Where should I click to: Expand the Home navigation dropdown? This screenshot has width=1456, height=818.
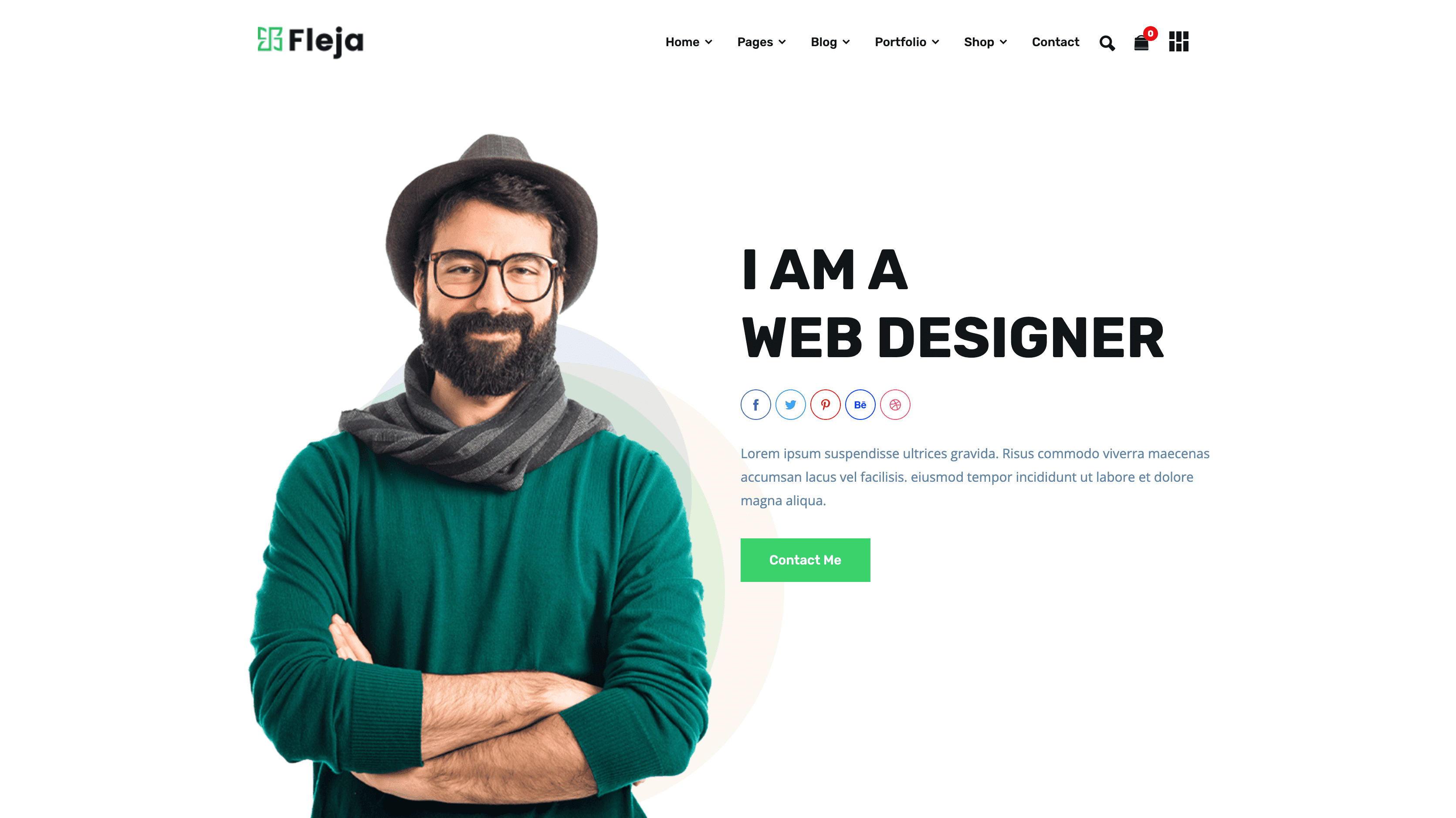(688, 42)
